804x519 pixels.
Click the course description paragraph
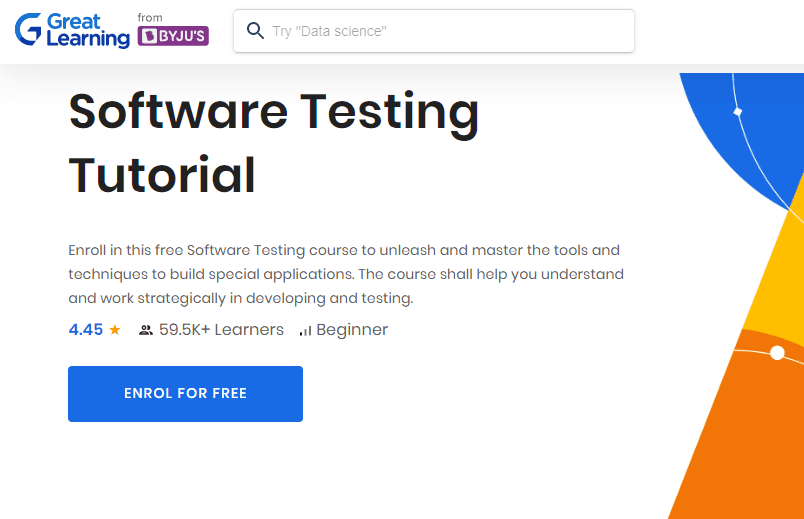click(x=346, y=274)
